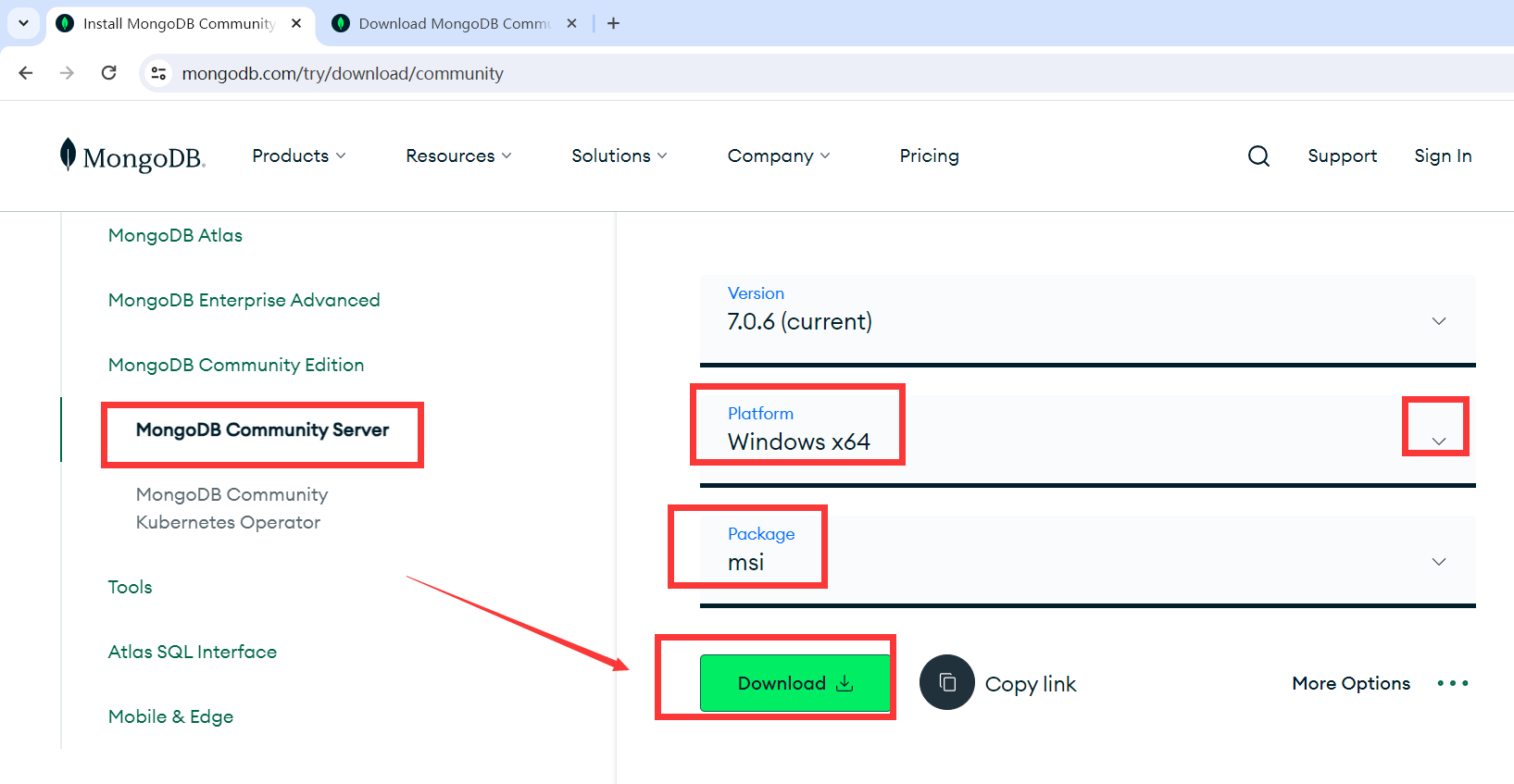Viewport: 1514px width, 784px height.
Task: Open the Company navigation menu
Action: [x=779, y=156]
